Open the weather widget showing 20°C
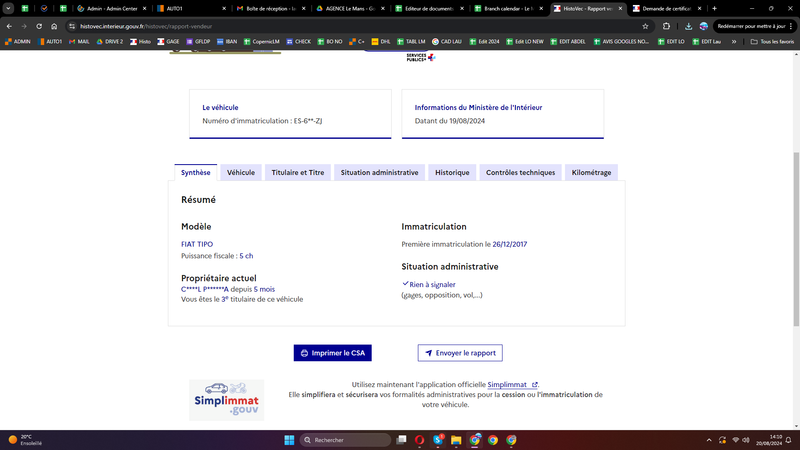Image resolution: width=800 pixels, height=450 pixels. coord(24,440)
